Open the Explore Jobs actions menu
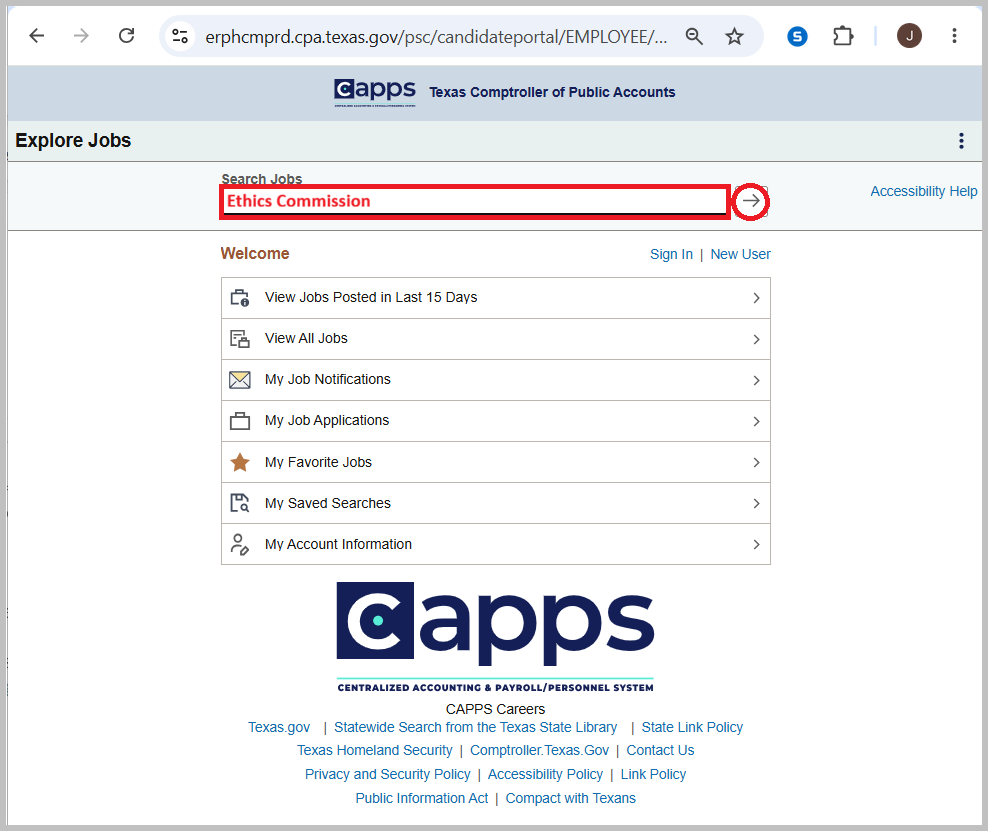Viewport: 988px width, 831px height. tap(961, 140)
